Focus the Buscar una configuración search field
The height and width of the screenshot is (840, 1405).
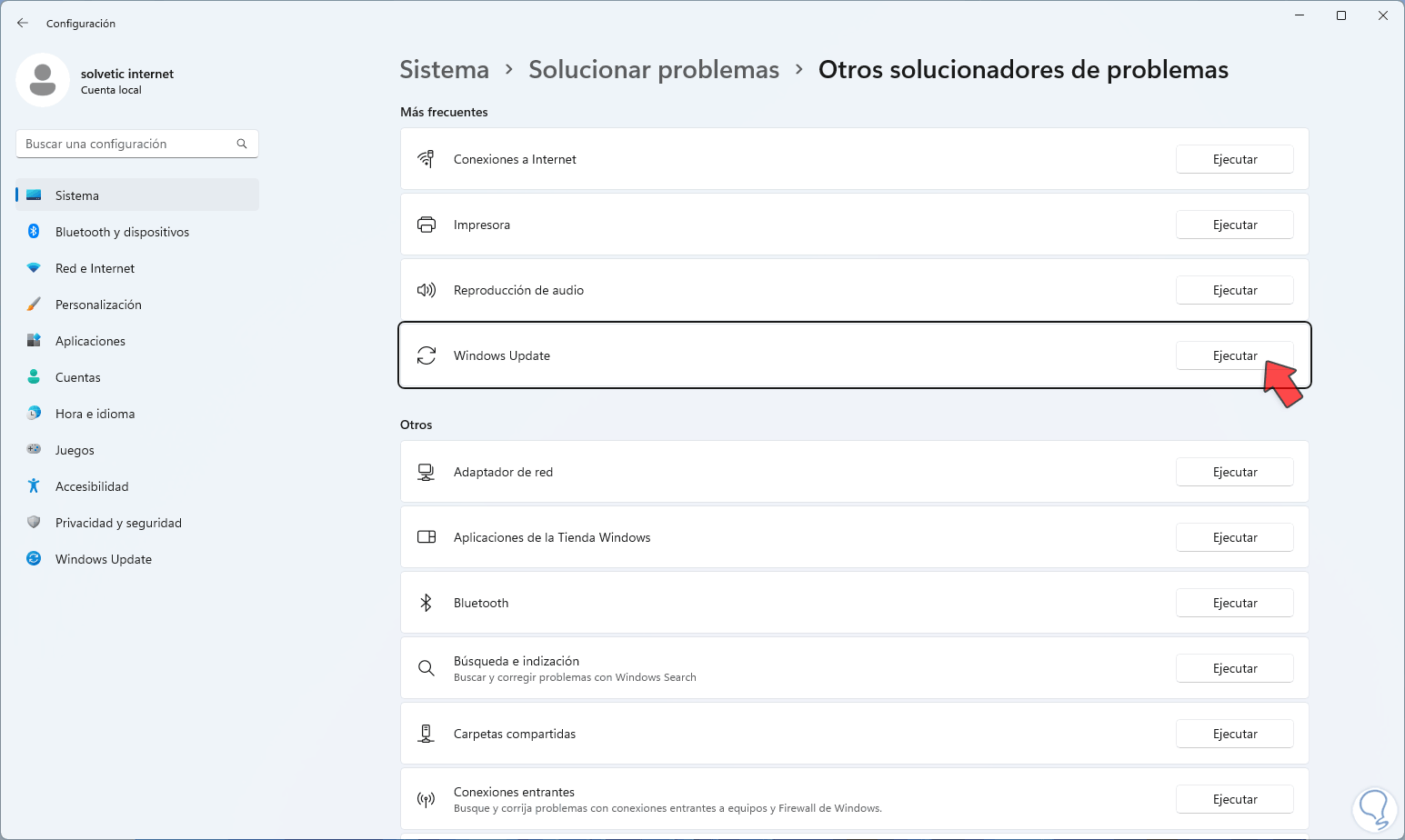click(127, 144)
